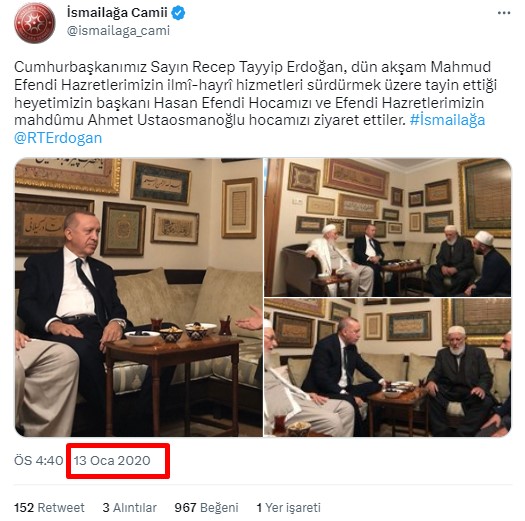Image resolution: width=525 pixels, height=521 pixels.
Task: Click the 152 retweet number
Action: tap(24, 508)
